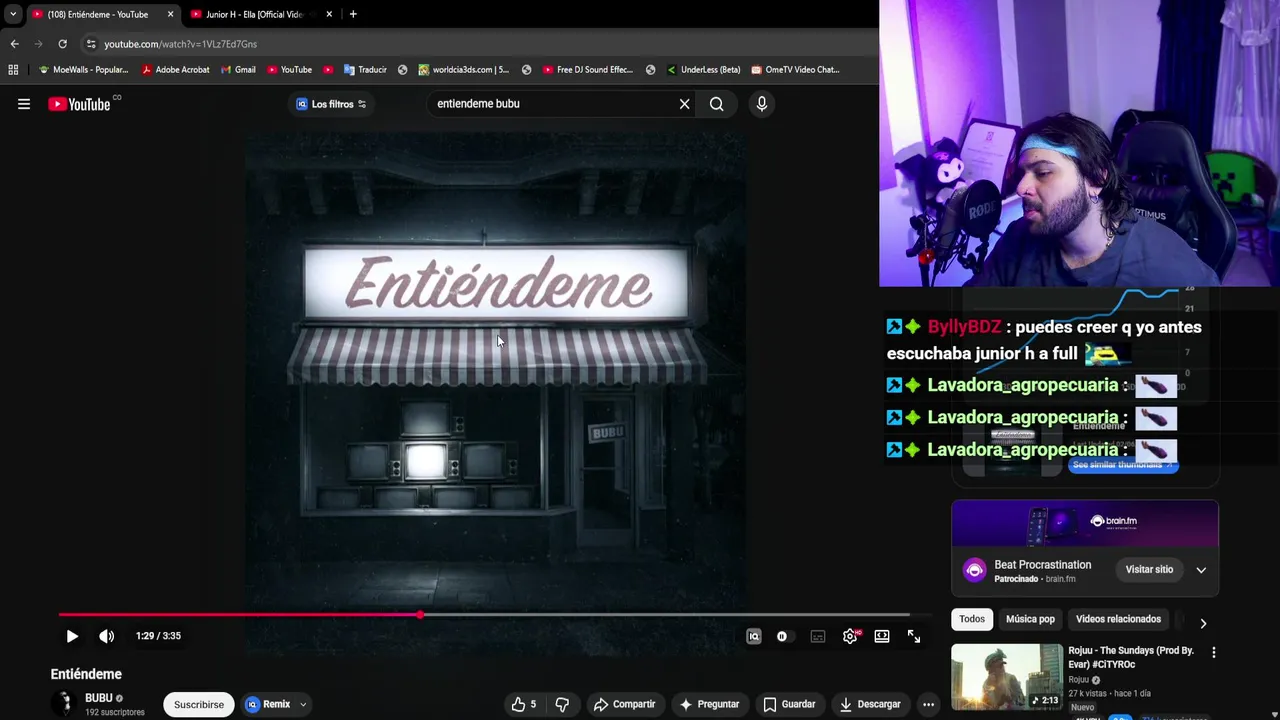Click the Preguntar button
The image size is (1280, 720).
pyautogui.click(x=709, y=704)
